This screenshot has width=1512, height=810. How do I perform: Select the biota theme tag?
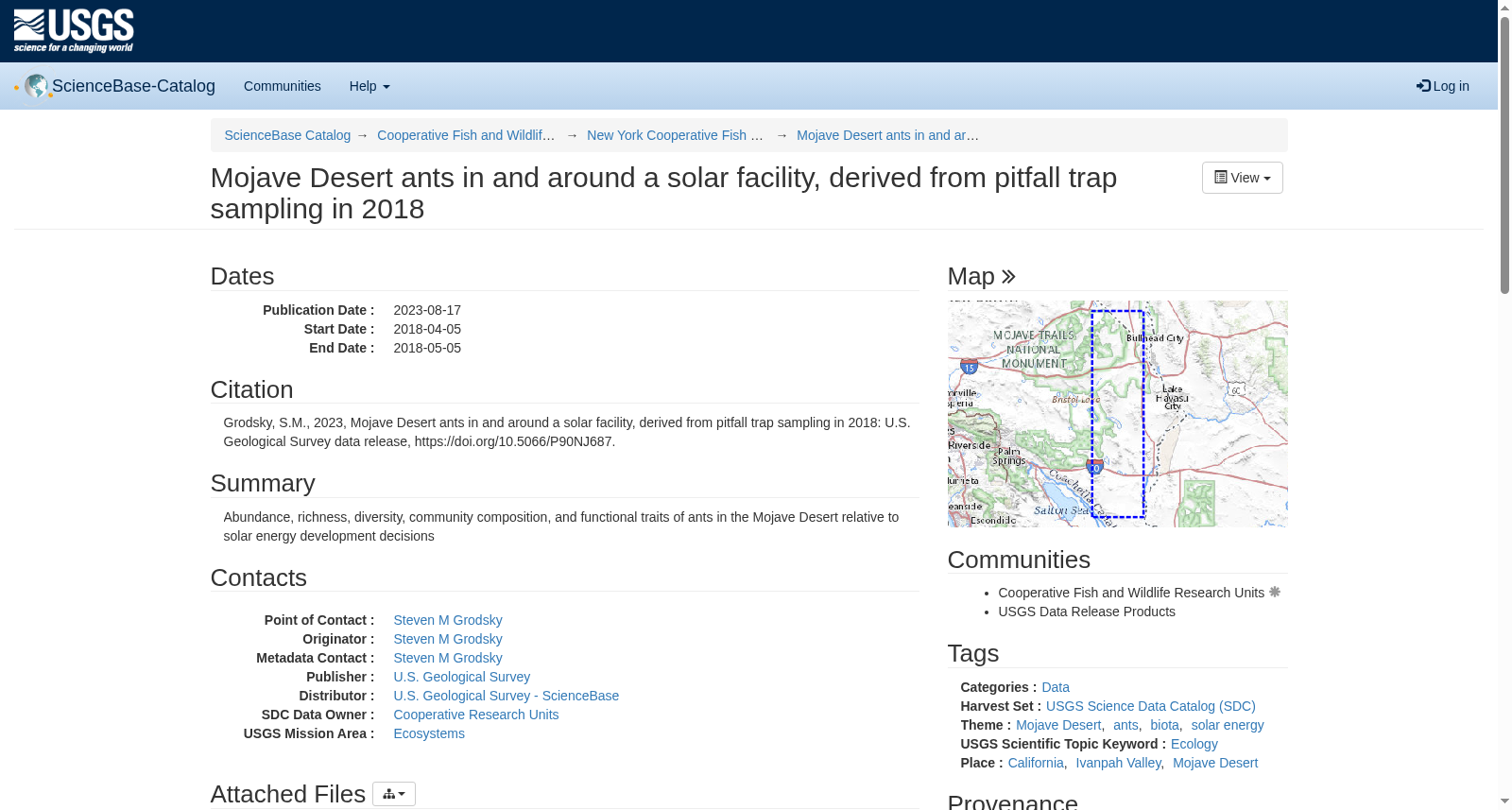[x=1164, y=725]
